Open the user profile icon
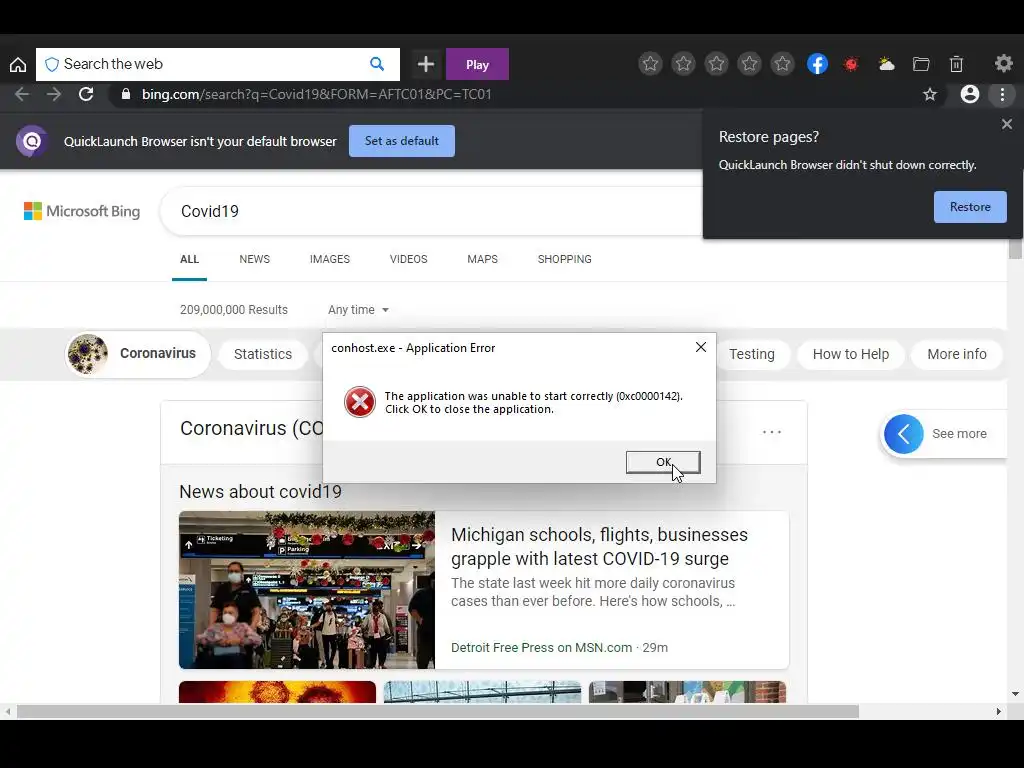This screenshot has width=1024, height=768. [x=970, y=94]
